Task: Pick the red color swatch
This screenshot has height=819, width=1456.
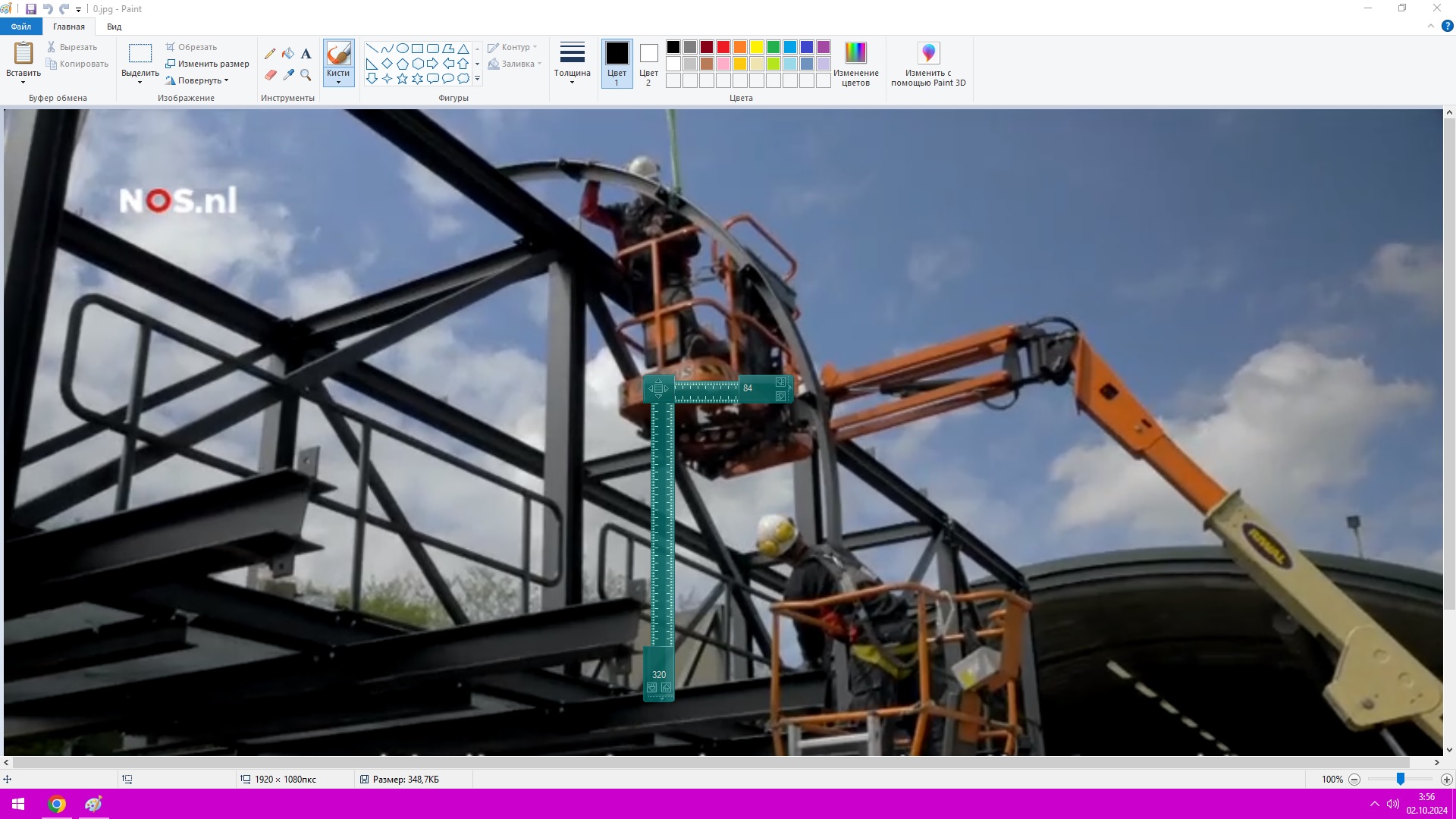Action: (x=723, y=47)
